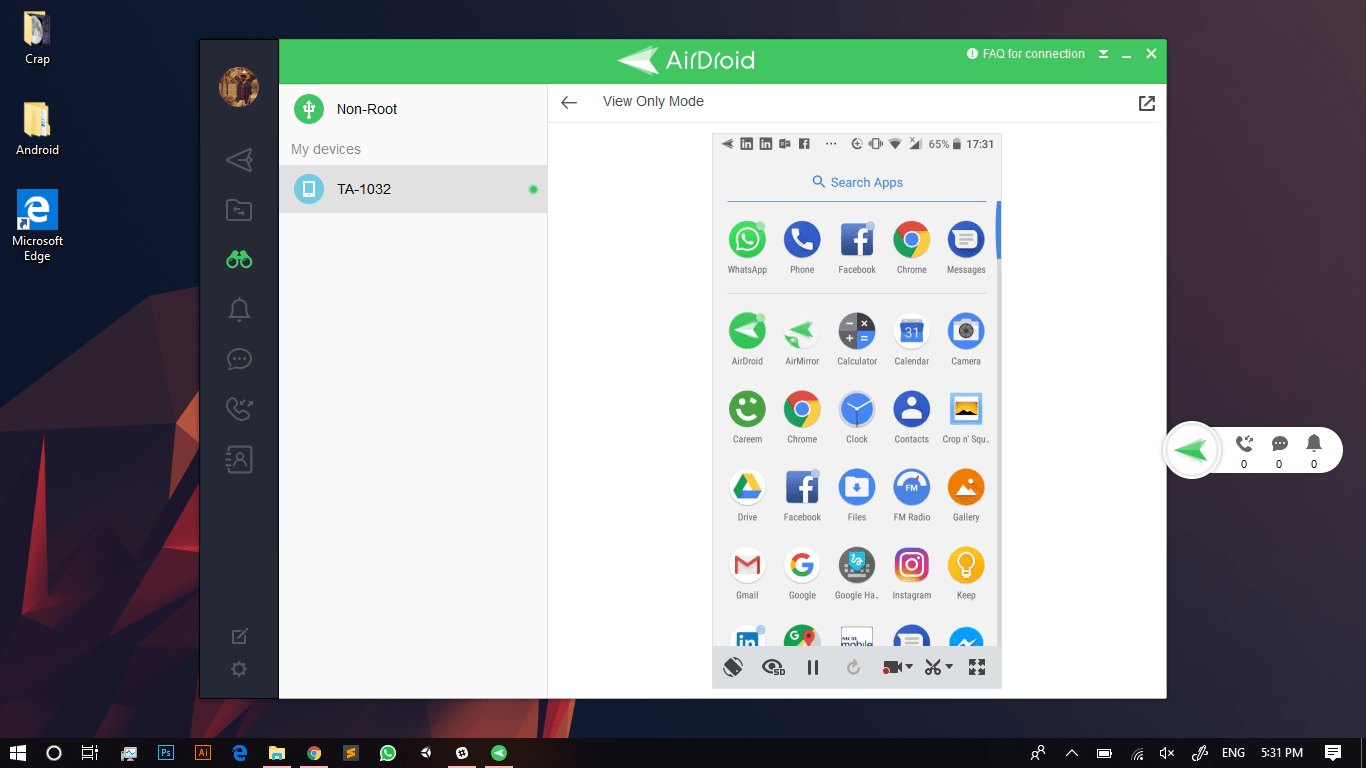Click the feedback edit icon in the sidebar
Screen dimensions: 1366x768
[239, 637]
